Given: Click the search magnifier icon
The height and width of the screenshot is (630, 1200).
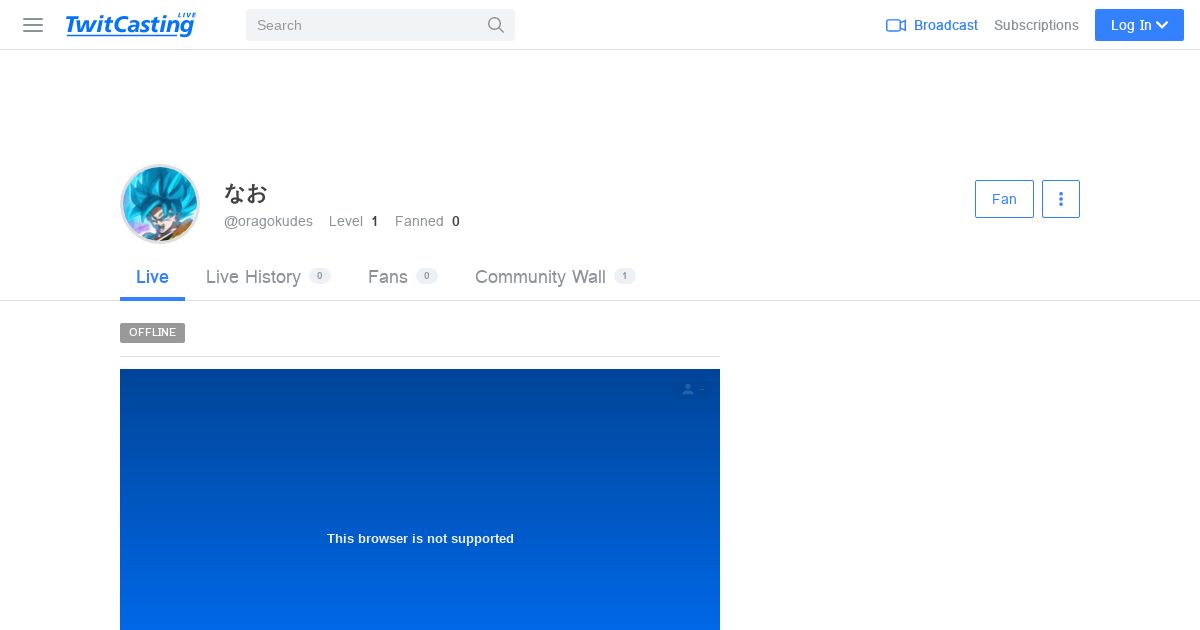Looking at the screenshot, I should [496, 25].
